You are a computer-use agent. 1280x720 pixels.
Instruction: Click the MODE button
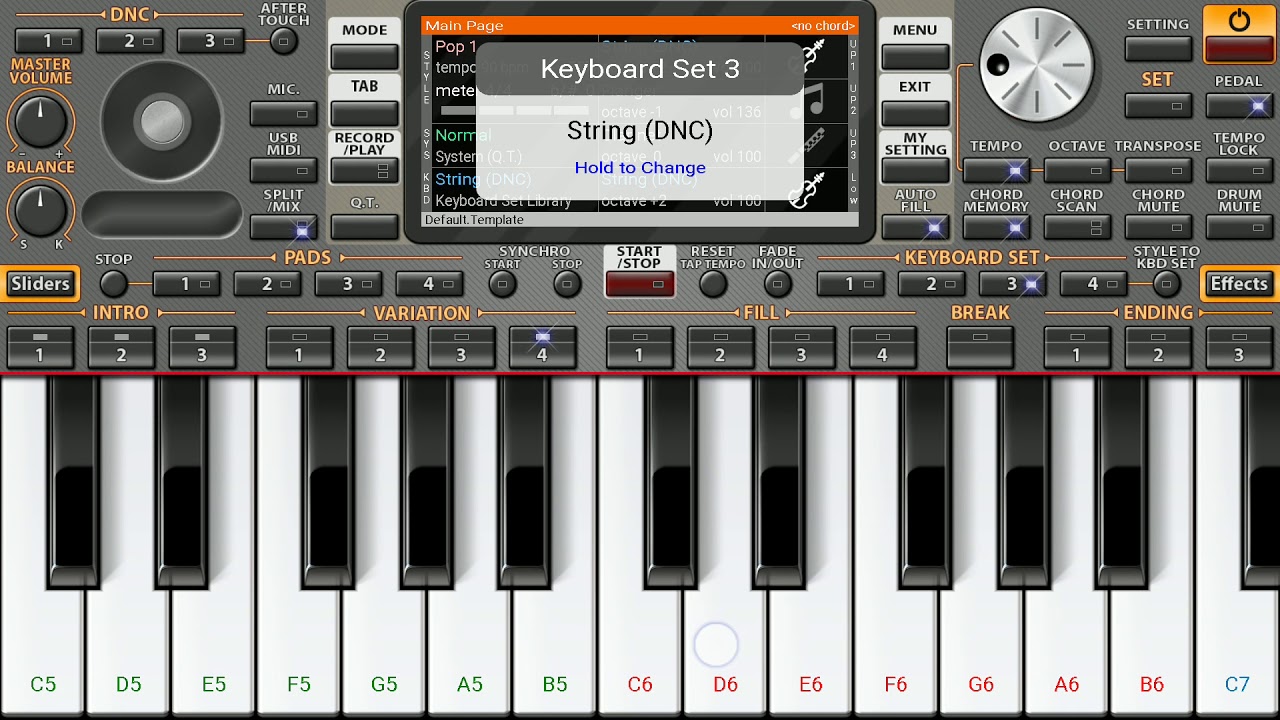(364, 57)
